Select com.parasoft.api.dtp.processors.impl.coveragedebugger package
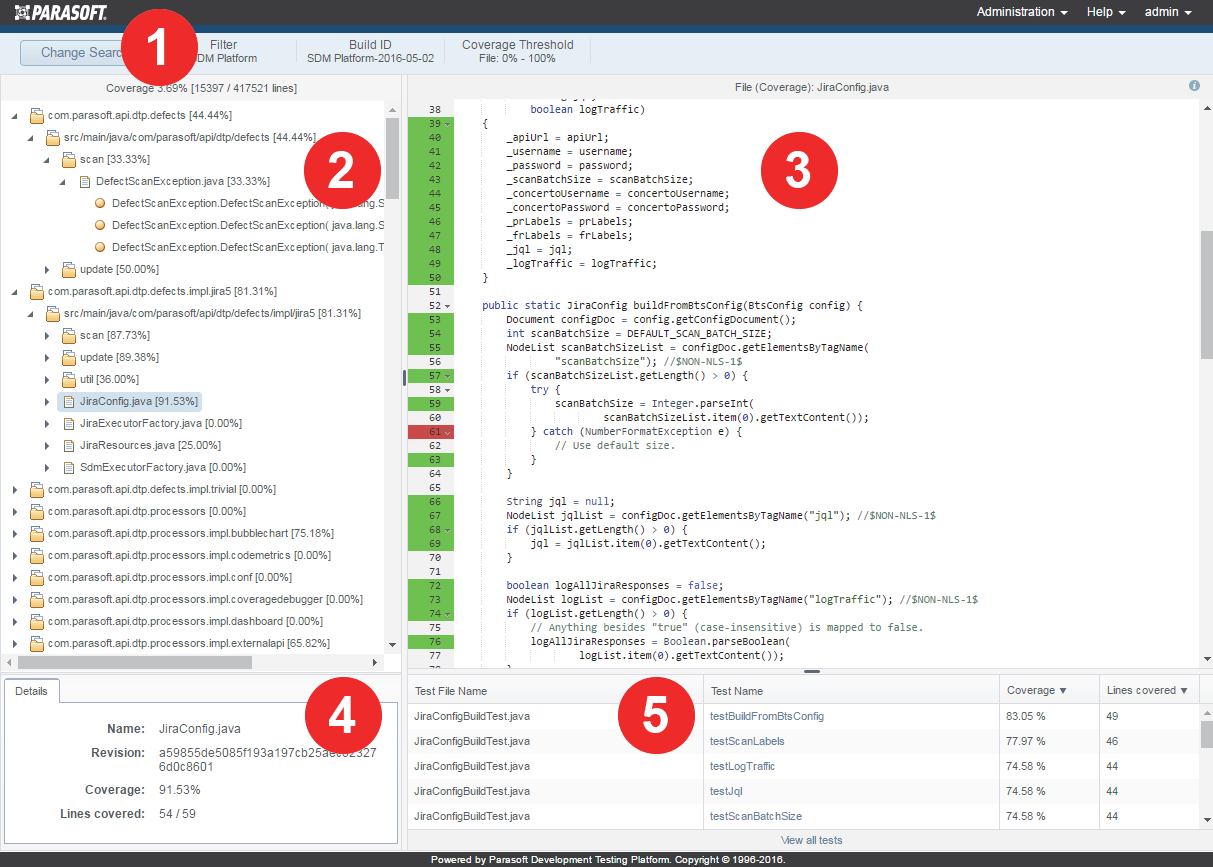Viewport: 1213px width, 867px height. [x=205, y=599]
